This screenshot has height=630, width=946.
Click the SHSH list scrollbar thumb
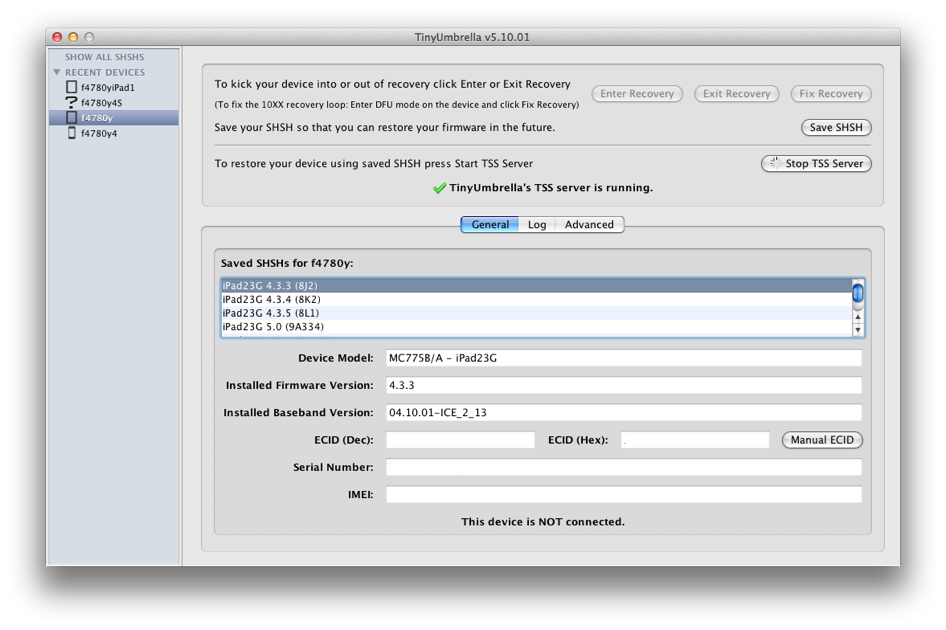[857, 293]
